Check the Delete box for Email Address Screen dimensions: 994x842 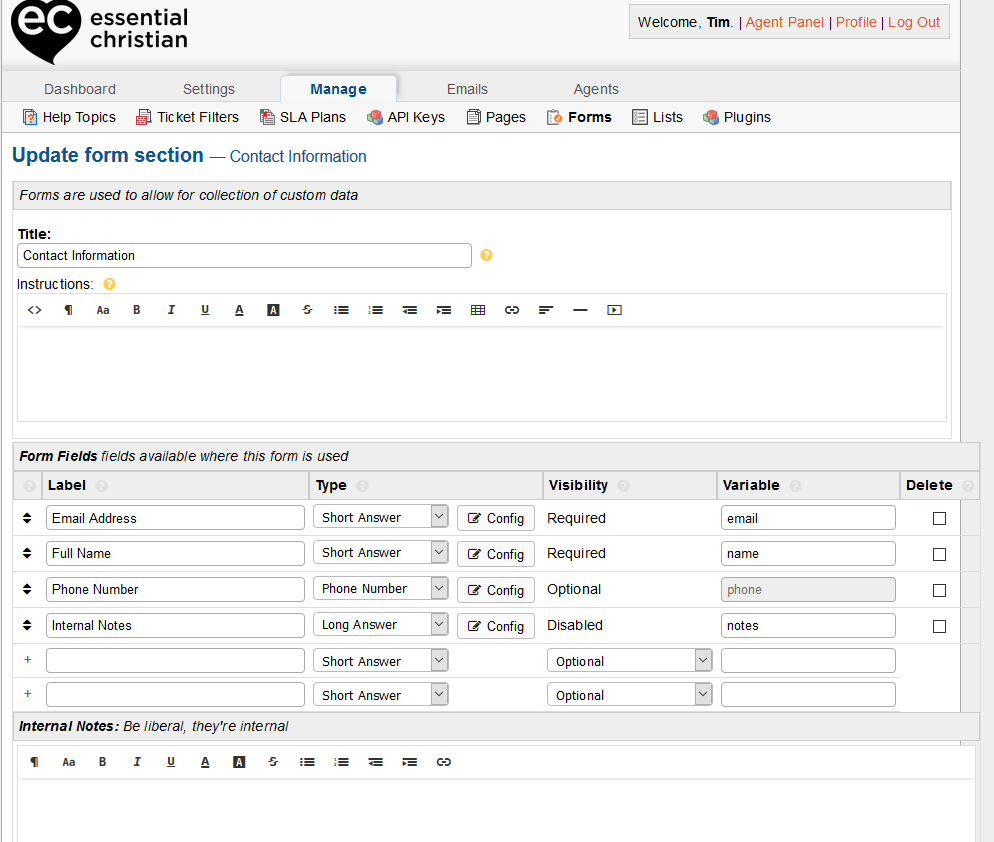tap(939, 518)
